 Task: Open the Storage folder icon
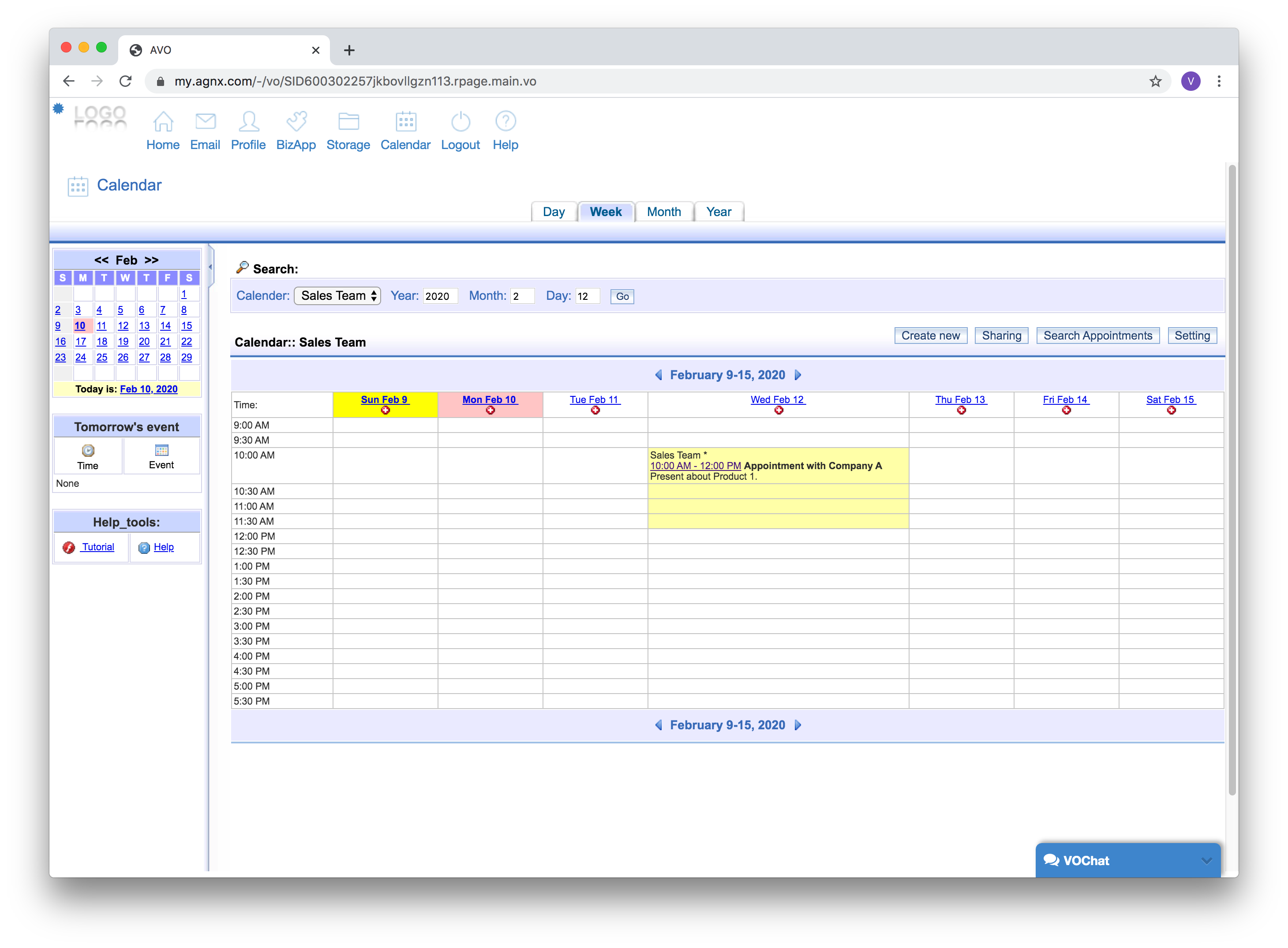point(348,122)
